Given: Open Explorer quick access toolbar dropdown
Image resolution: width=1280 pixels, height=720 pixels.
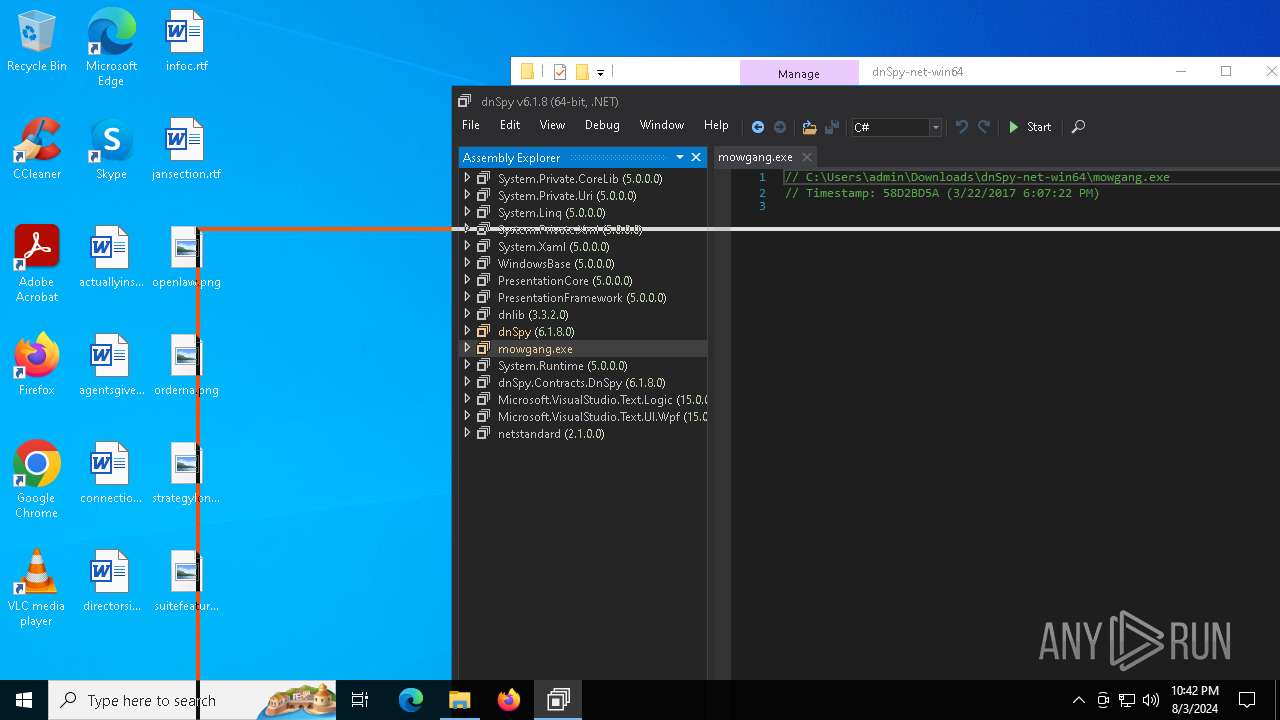Looking at the screenshot, I should (600, 72).
